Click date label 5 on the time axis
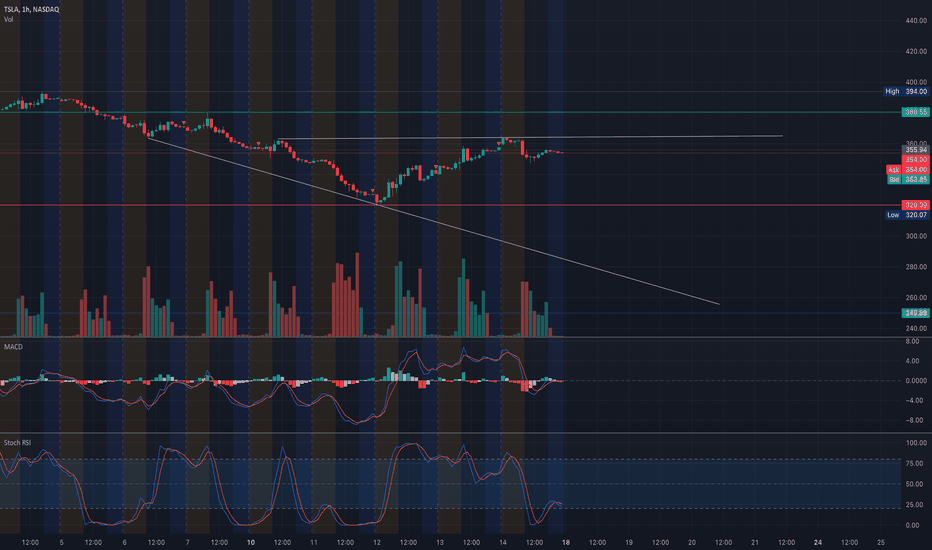This screenshot has width=932, height=550. tap(61, 543)
